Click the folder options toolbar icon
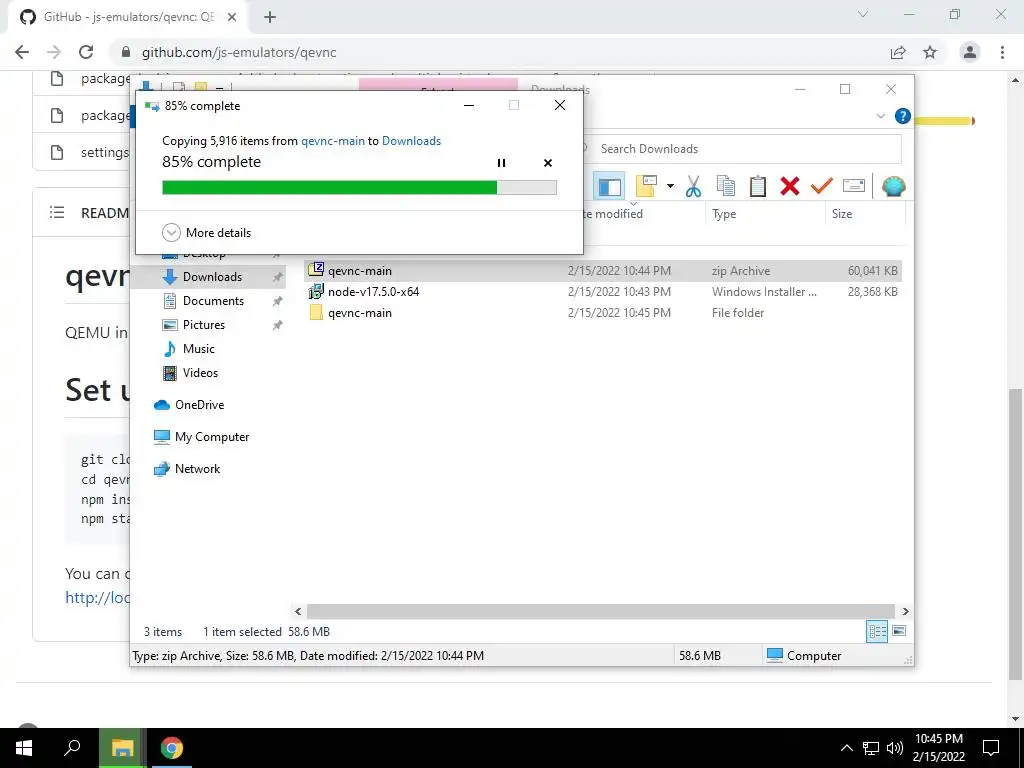 click(x=646, y=186)
